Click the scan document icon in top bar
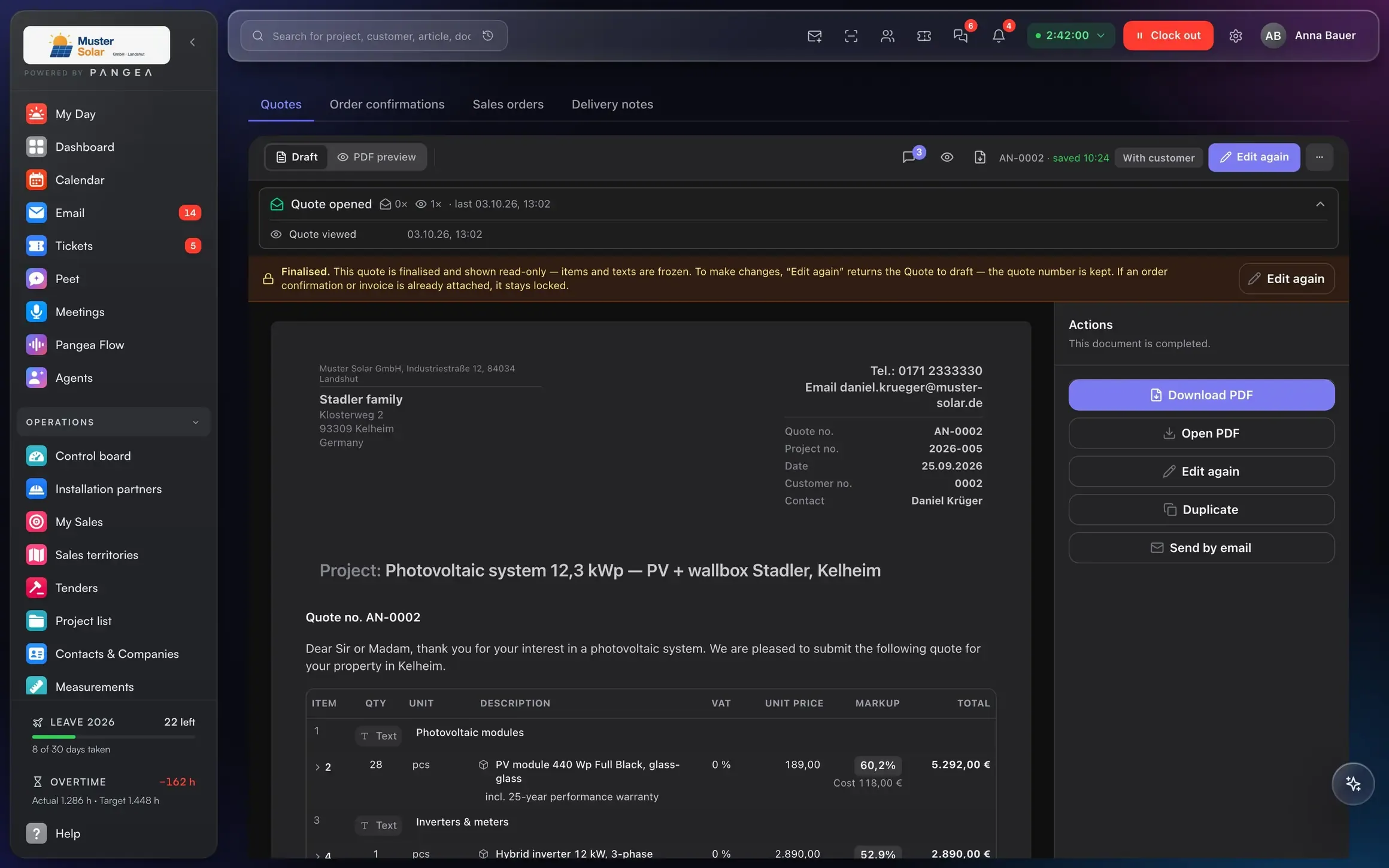 (x=851, y=36)
